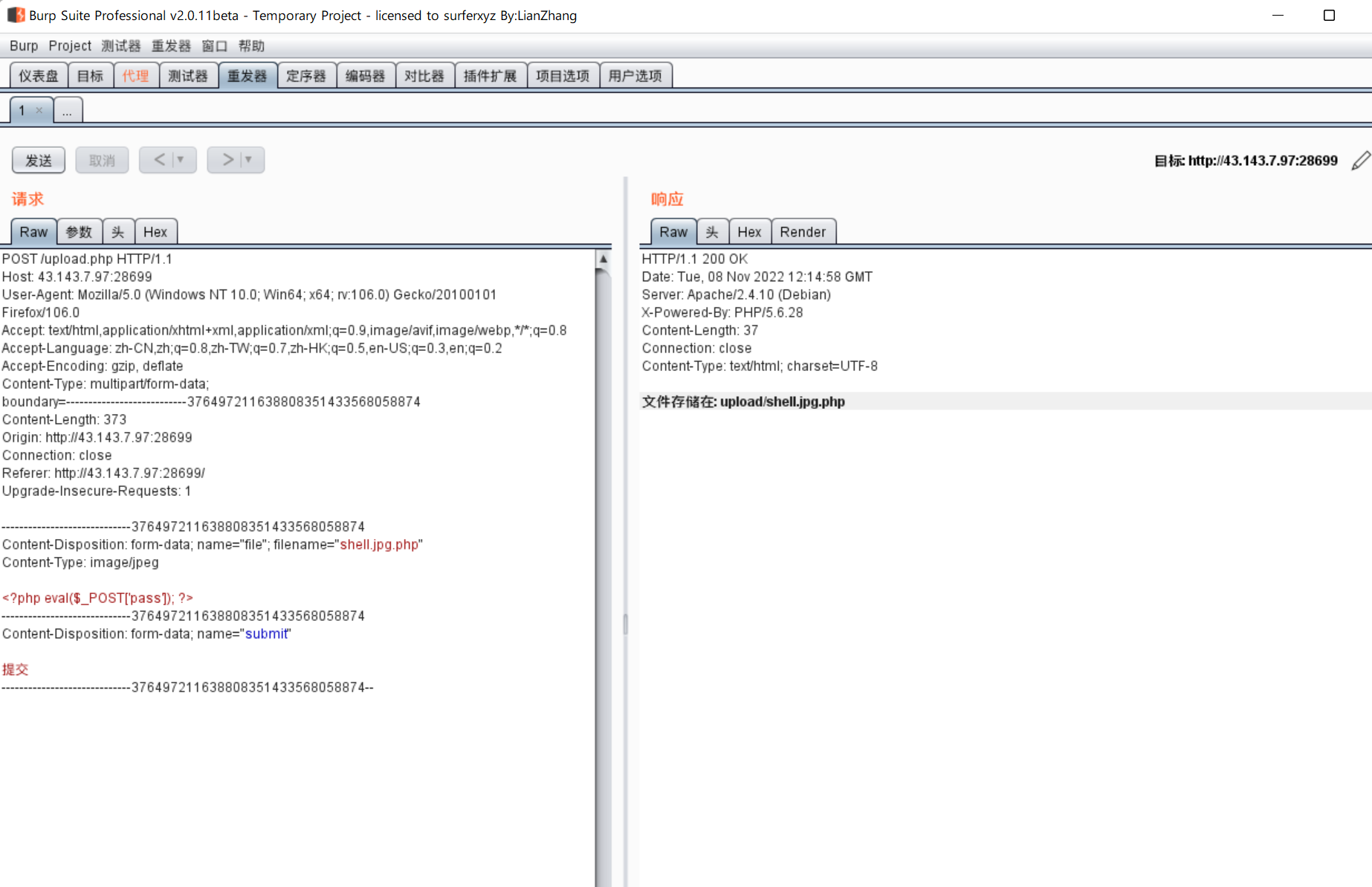Select the response Raw tab
The width and height of the screenshot is (1372, 887).
(673, 232)
